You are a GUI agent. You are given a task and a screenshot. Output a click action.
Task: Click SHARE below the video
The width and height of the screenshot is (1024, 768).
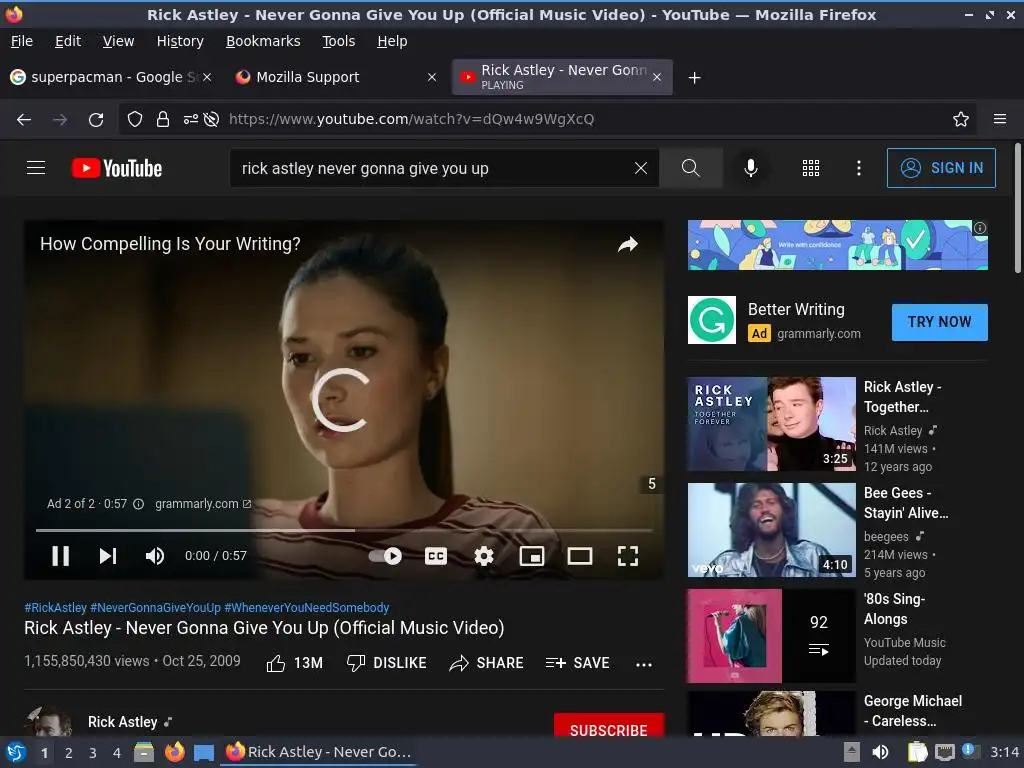pyautogui.click(x=487, y=663)
